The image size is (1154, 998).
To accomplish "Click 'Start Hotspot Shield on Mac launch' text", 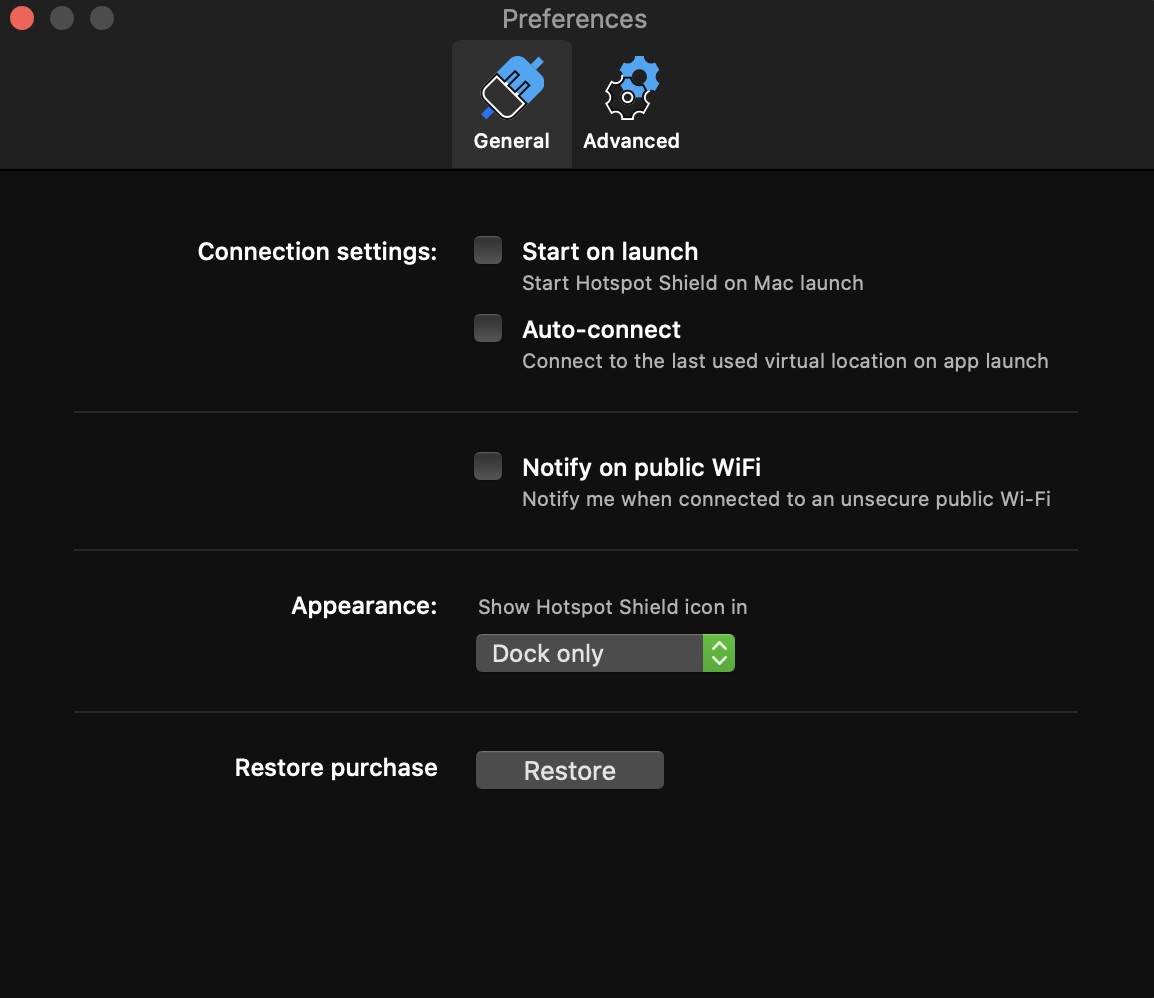I will tap(693, 283).
